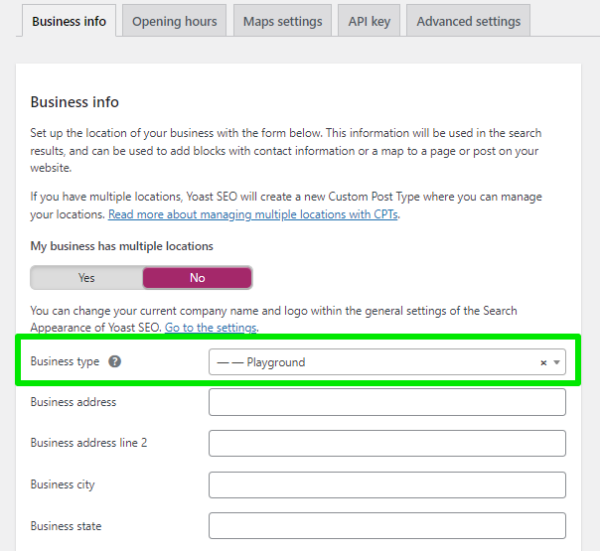Switch multiple locations toggle to Yes

click(86, 278)
